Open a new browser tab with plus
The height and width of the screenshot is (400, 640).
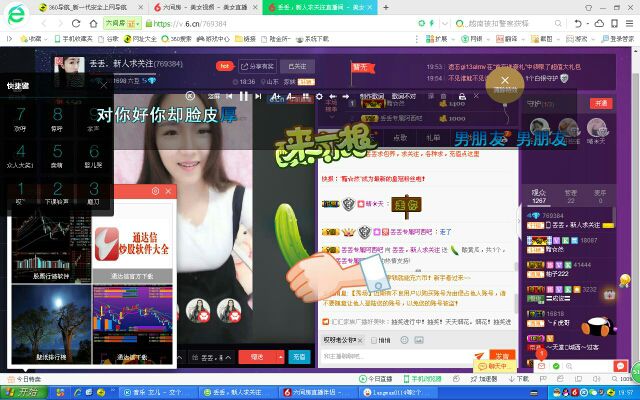coord(386,7)
